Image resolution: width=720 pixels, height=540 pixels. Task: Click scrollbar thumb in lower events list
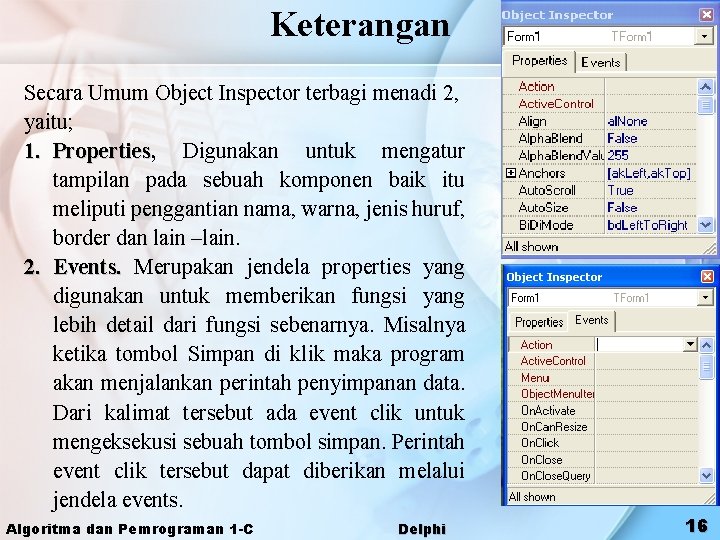(707, 366)
